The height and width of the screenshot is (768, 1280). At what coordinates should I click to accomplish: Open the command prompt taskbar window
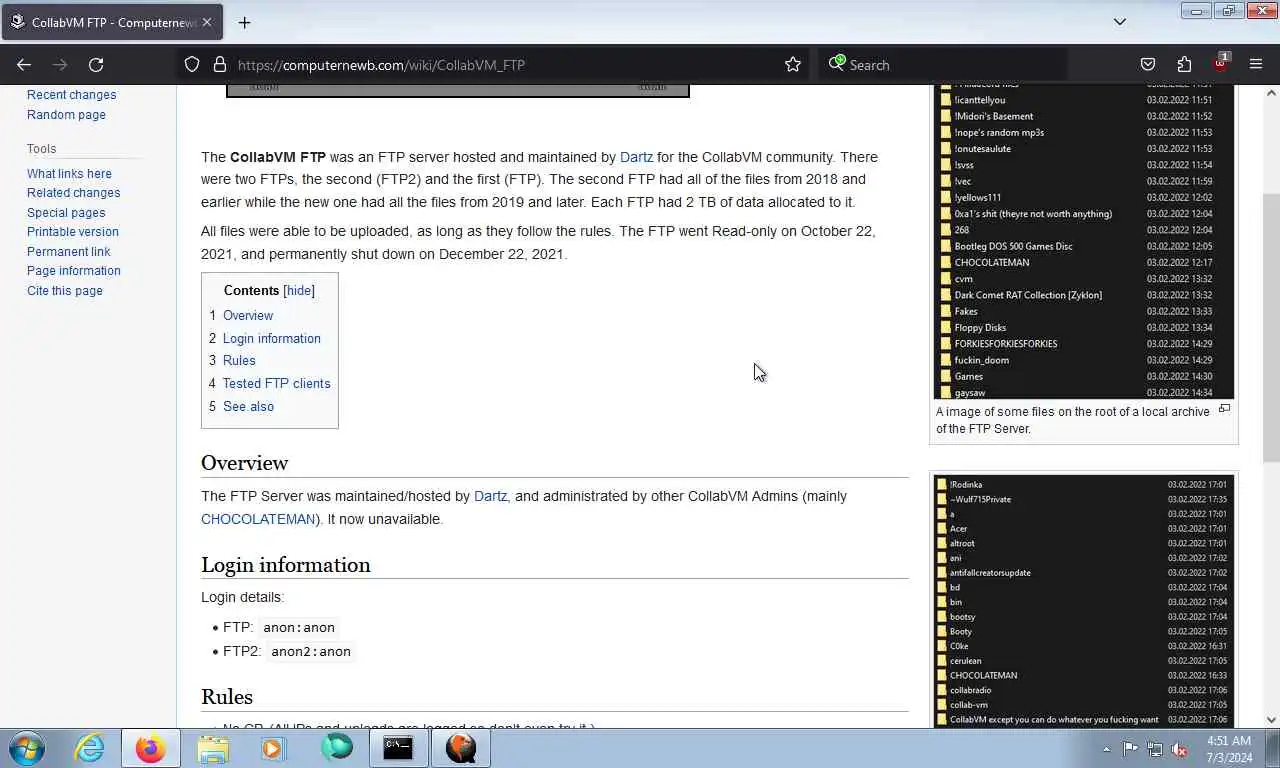coord(398,748)
